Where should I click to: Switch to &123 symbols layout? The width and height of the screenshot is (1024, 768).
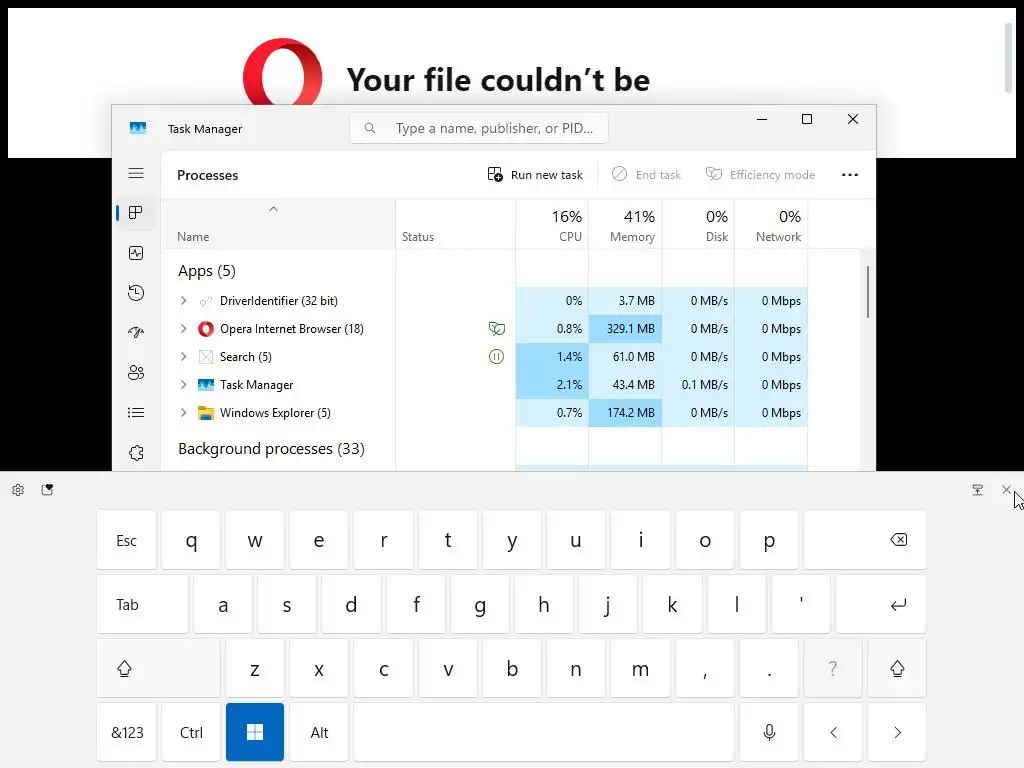coord(127,732)
